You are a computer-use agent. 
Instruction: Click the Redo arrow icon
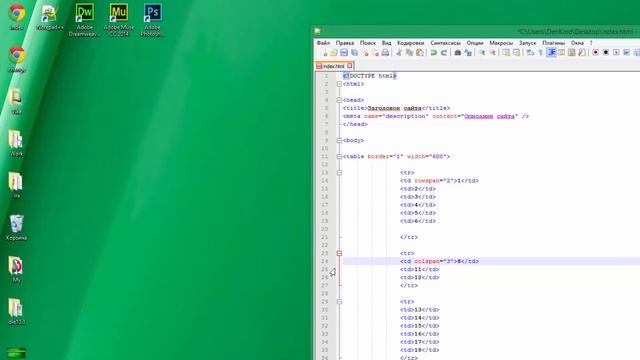click(x=444, y=53)
